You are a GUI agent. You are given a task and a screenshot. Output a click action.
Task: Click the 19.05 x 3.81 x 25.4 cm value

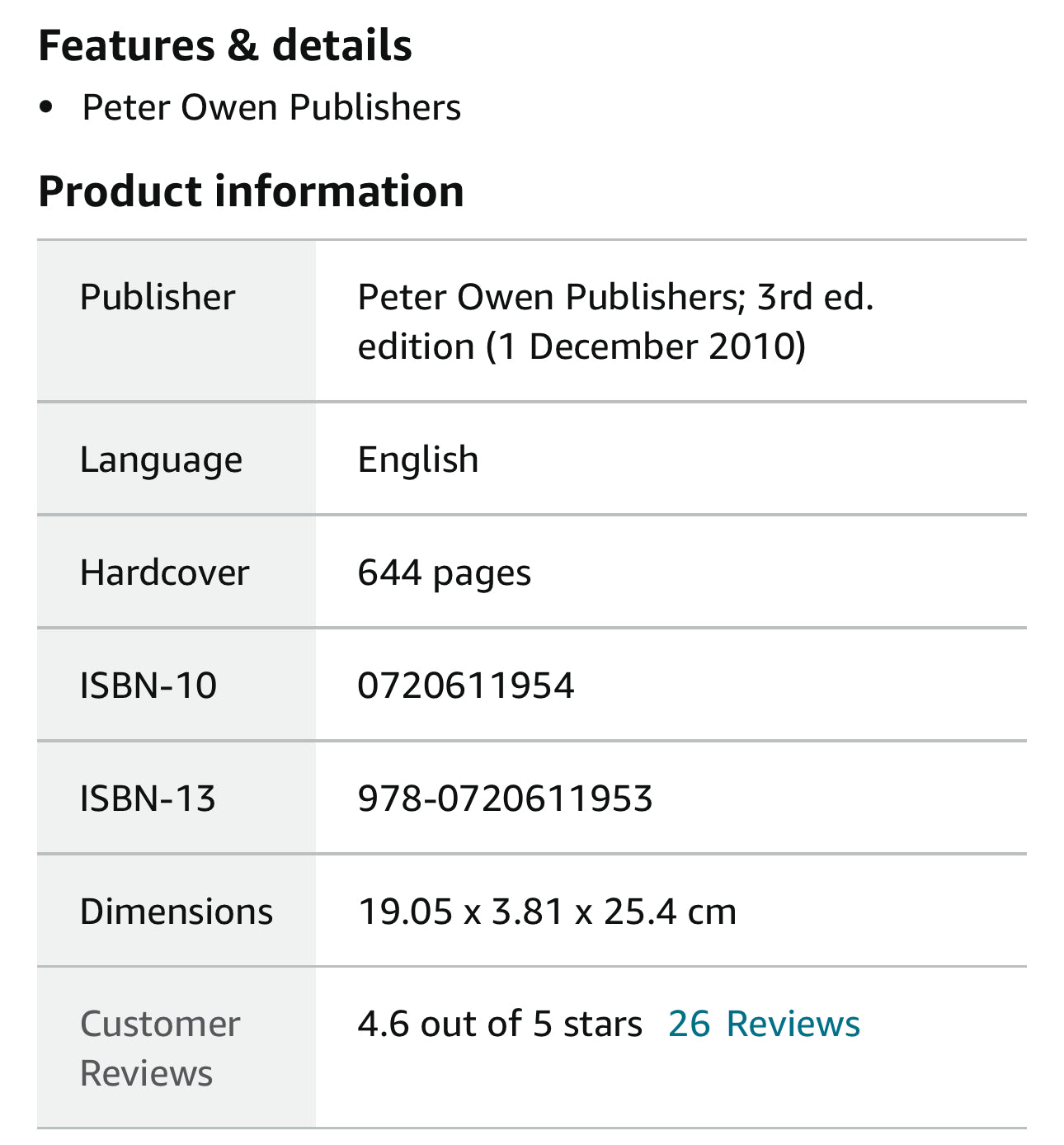tap(547, 912)
